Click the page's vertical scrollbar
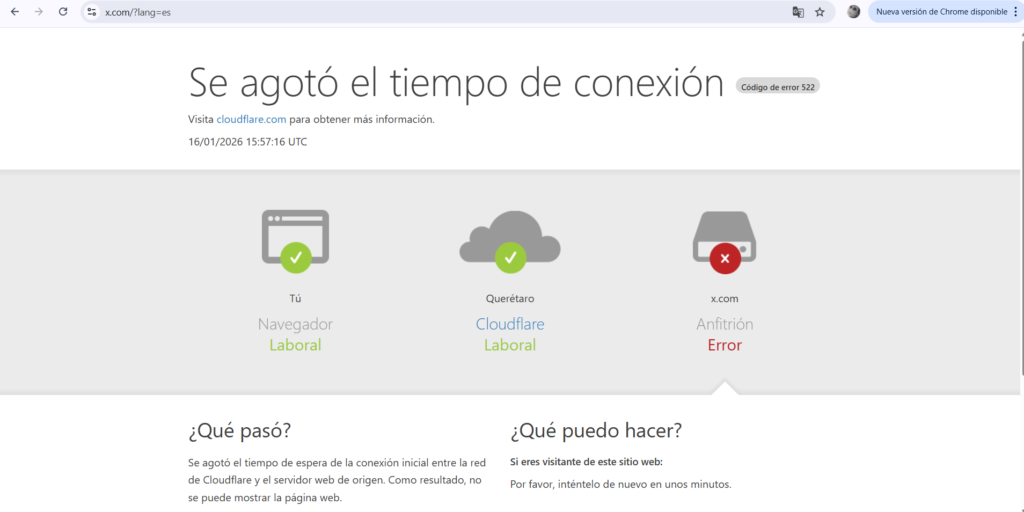 1019,200
